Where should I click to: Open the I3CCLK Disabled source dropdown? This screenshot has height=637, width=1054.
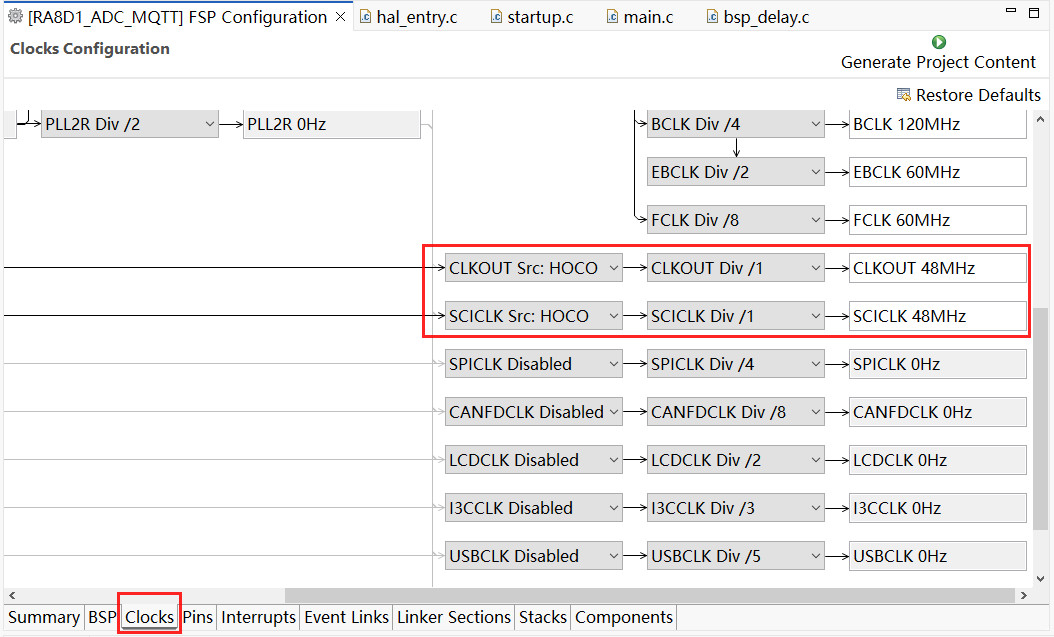pyautogui.click(x=534, y=508)
